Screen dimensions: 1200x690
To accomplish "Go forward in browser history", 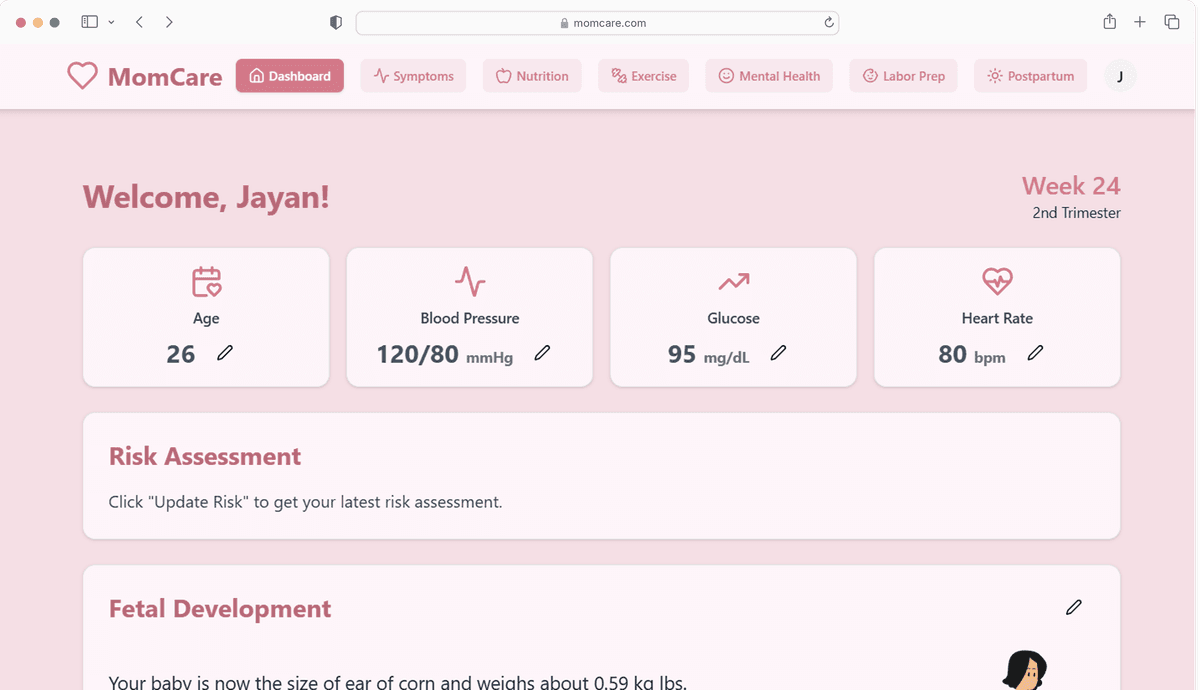I will tap(169, 22).
